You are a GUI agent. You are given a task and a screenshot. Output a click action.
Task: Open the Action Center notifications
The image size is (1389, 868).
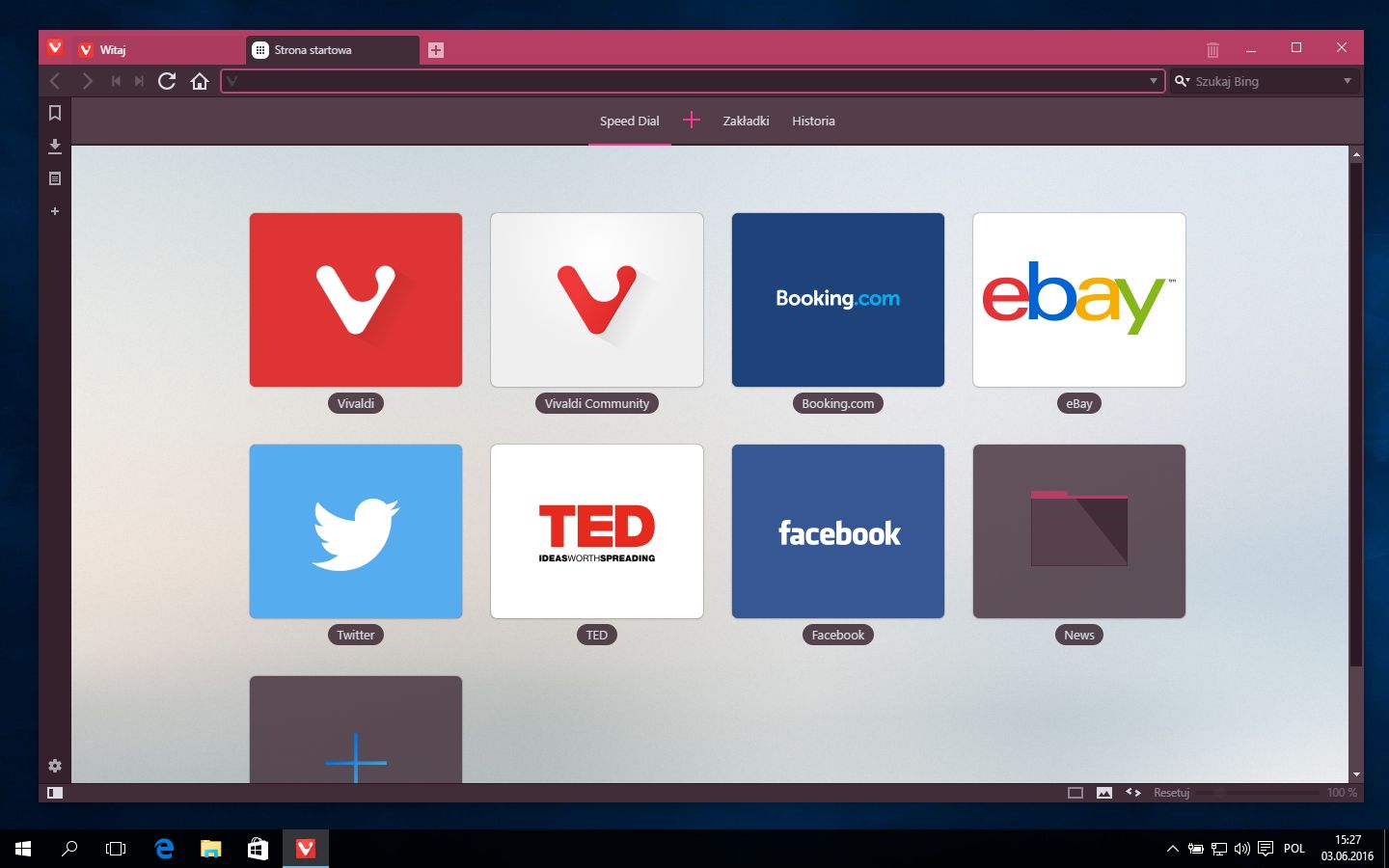pos(1266,849)
